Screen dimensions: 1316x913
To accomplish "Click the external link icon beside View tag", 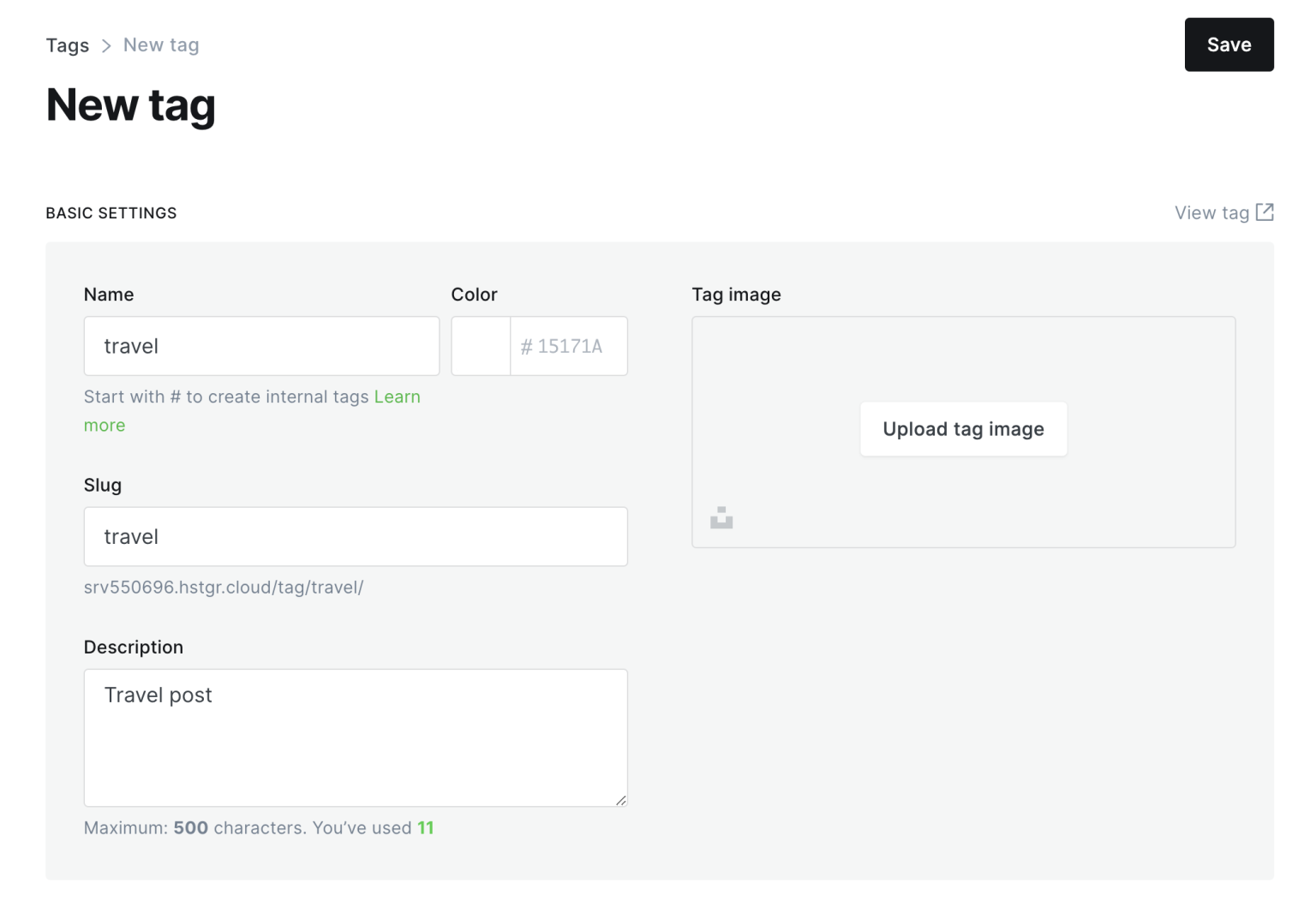I will tap(1265, 212).
